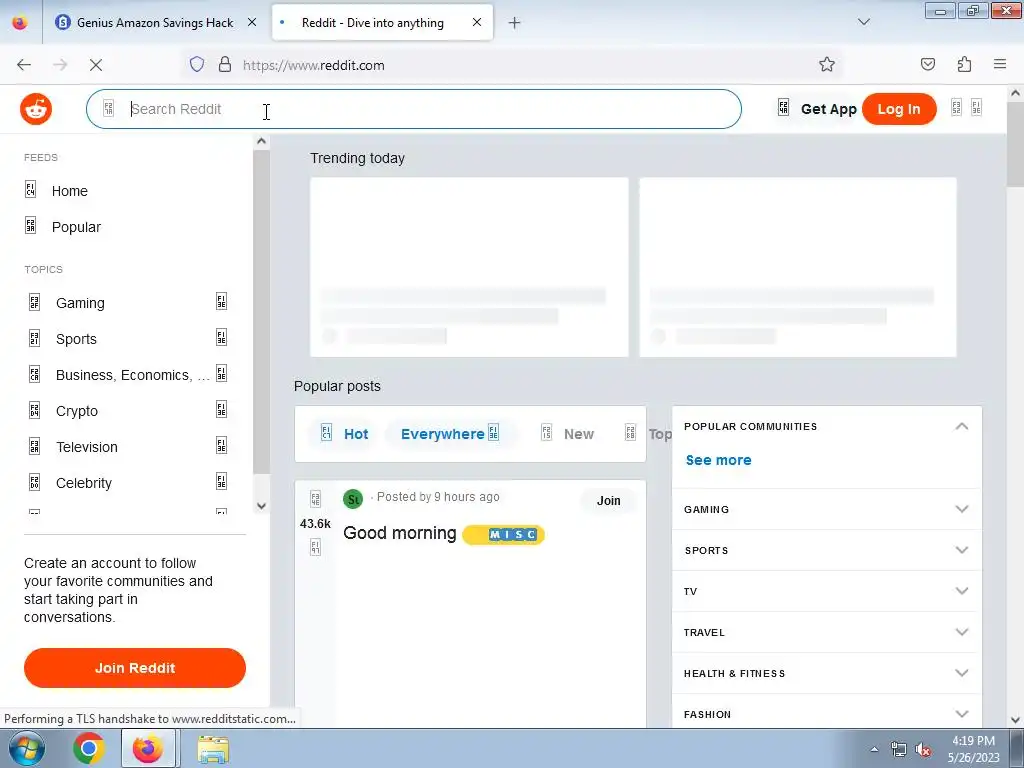Expand the GAMING communities section
This screenshot has width=1024, height=768.
(961, 509)
